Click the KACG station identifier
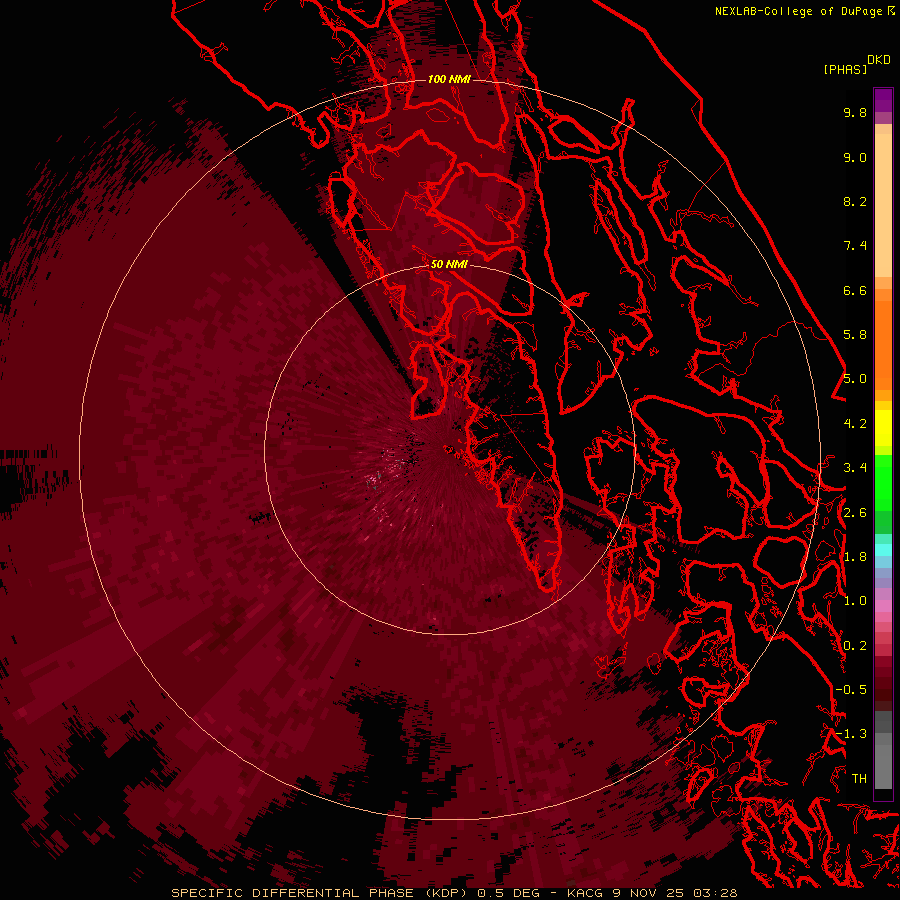Viewport: 900px width, 900px height. coord(587,893)
